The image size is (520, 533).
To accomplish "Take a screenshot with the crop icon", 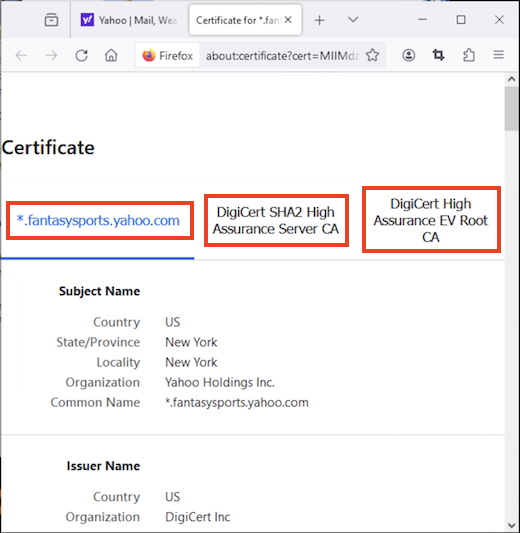I will pyautogui.click(x=438, y=55).
